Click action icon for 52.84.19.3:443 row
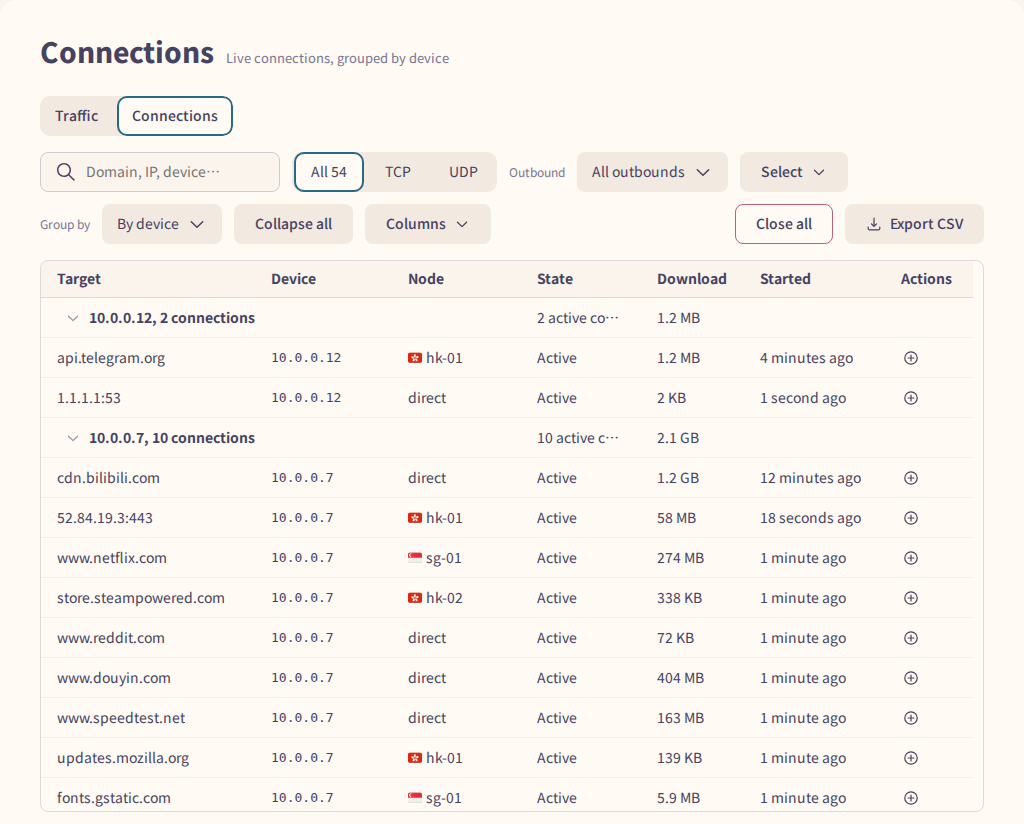The height and width of the screenshot is (824, 1024). click(x=910, y=518)
